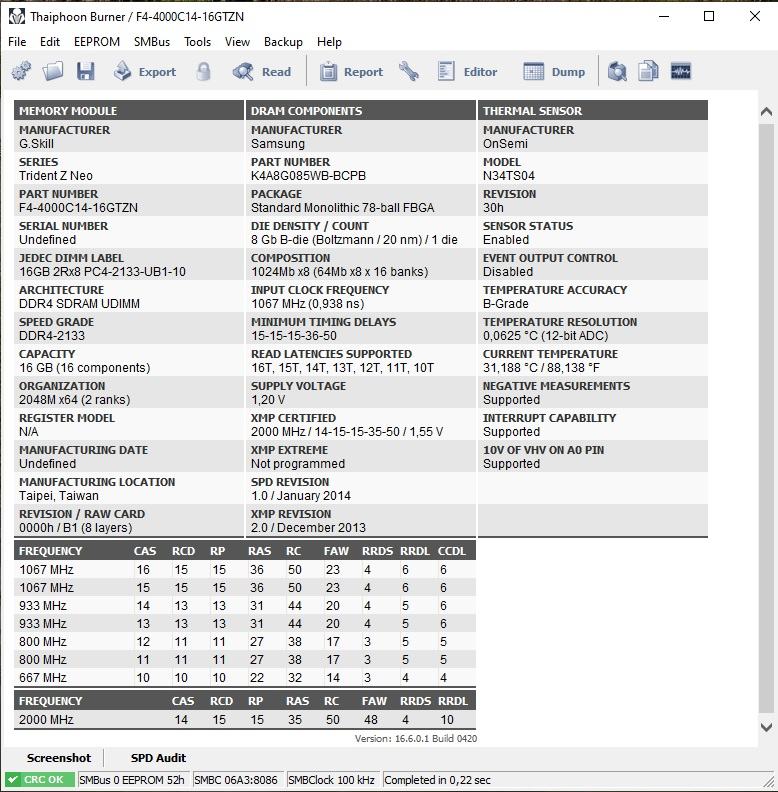
Task: Click the DDR4 SDRAM UDIMM architecture value
Action: point(79,304)
